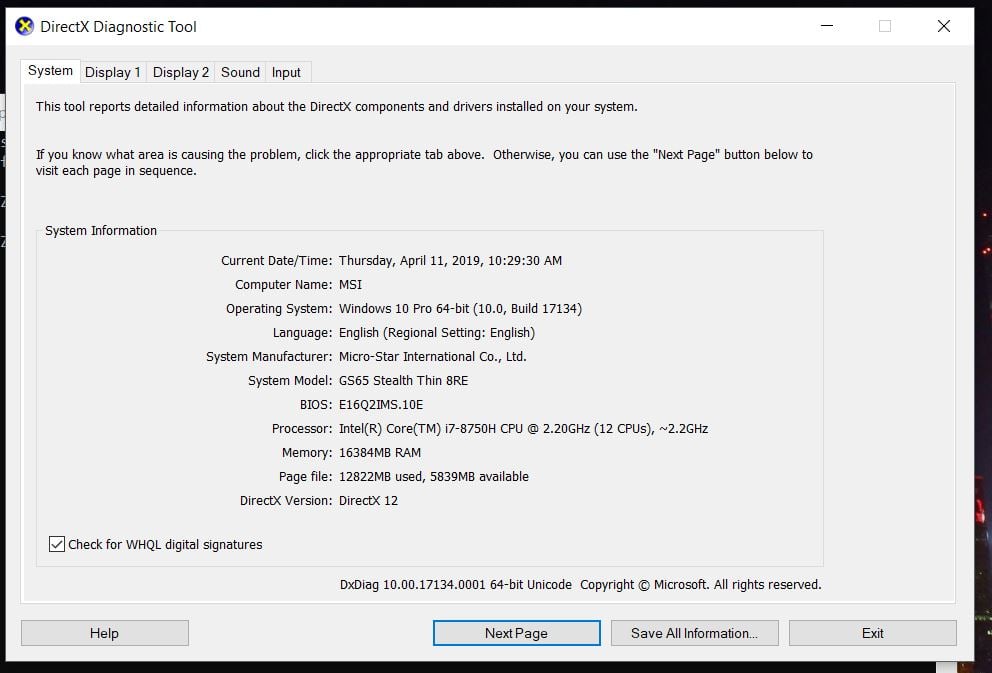
Task: Open the Display 1 tab
Action: click(113, 72)
